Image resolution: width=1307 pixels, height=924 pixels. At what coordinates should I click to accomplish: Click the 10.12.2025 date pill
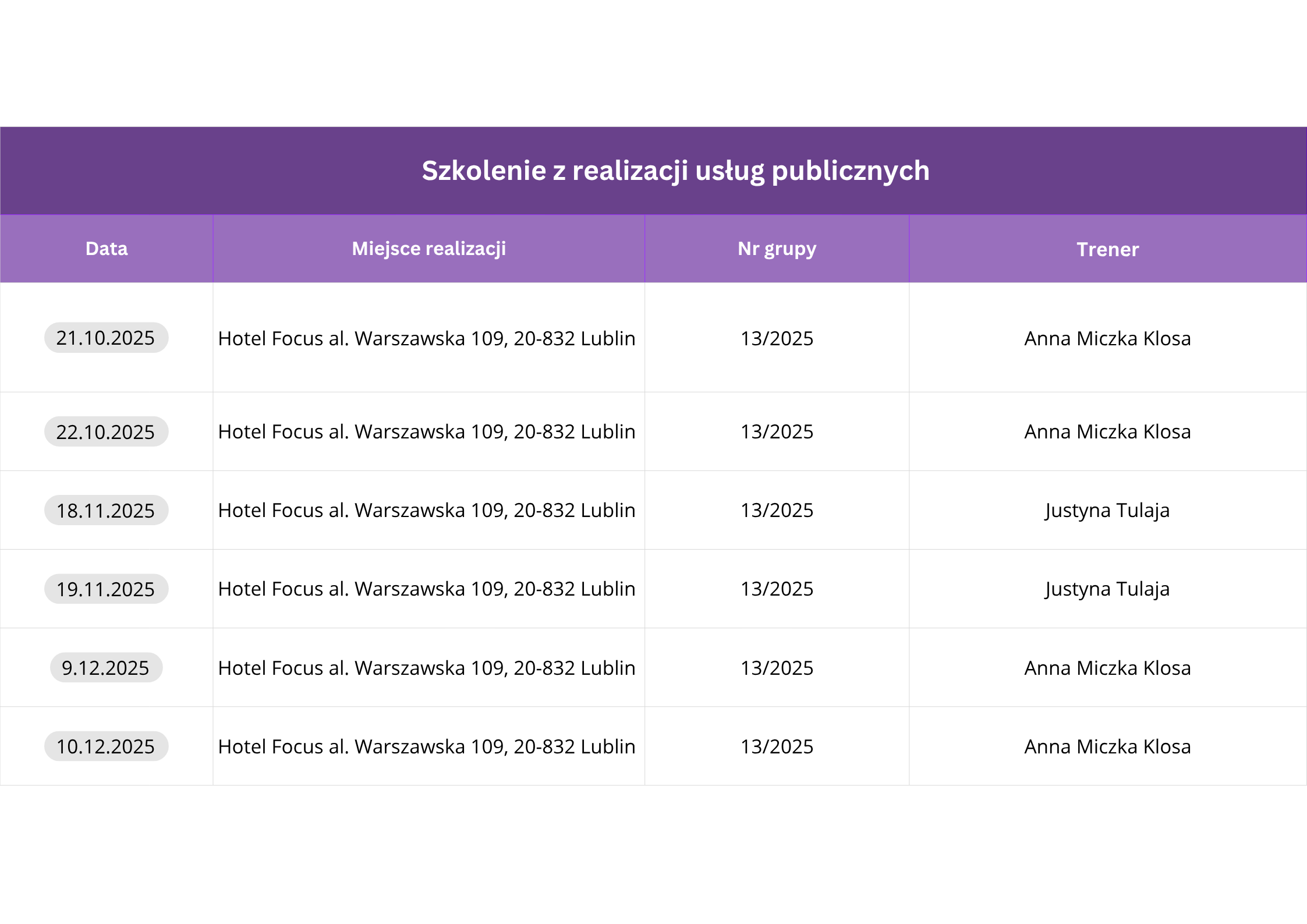106,746
